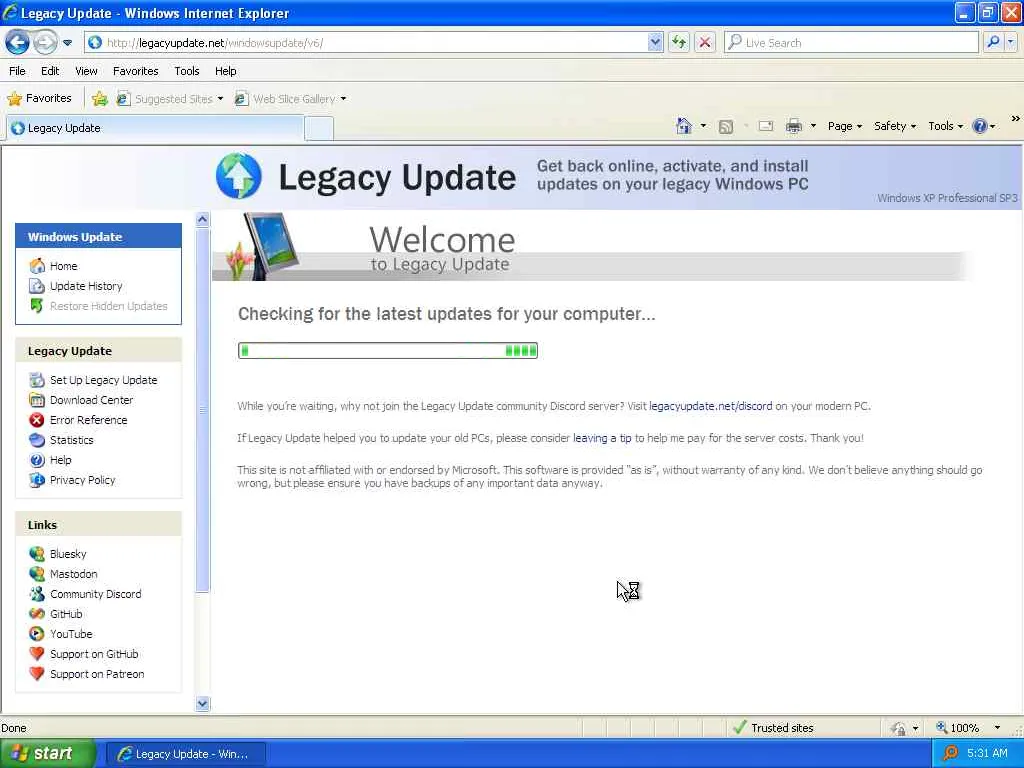Click the Add to Favorites Bar icon
The width and height of the screenshot is (1024, 768).
[99, 99]
